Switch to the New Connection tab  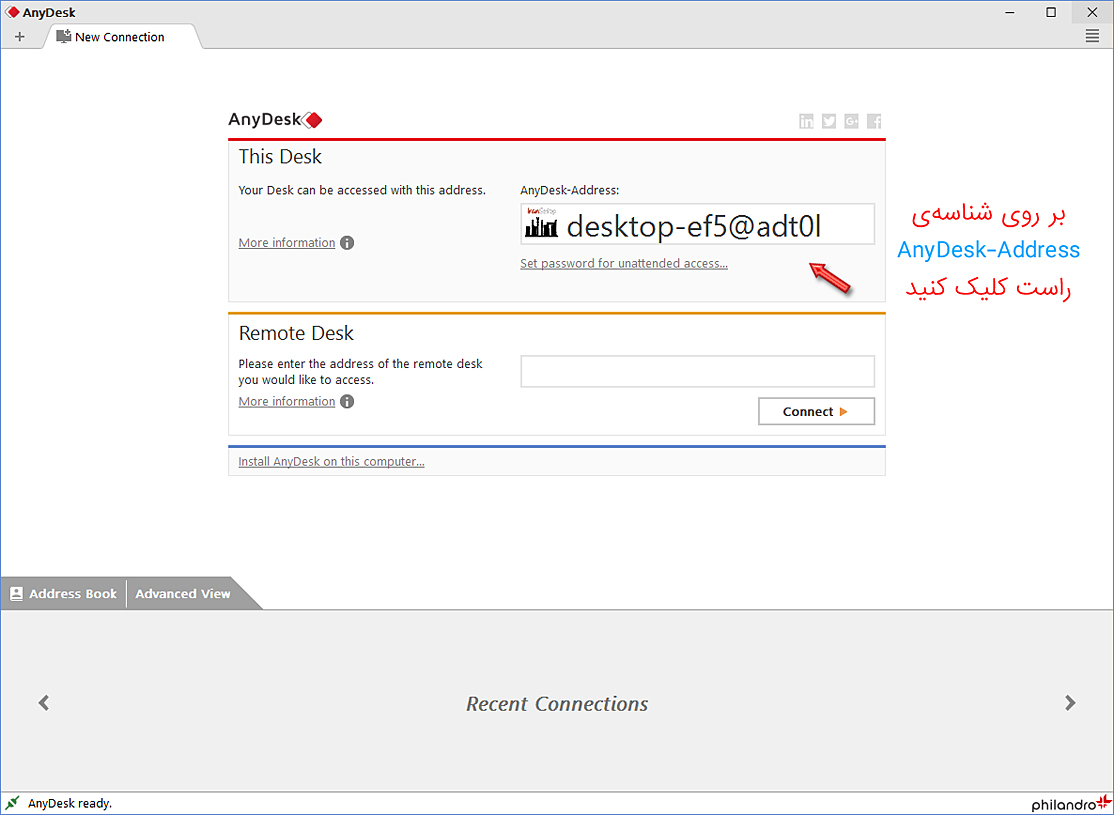point(119,37)
